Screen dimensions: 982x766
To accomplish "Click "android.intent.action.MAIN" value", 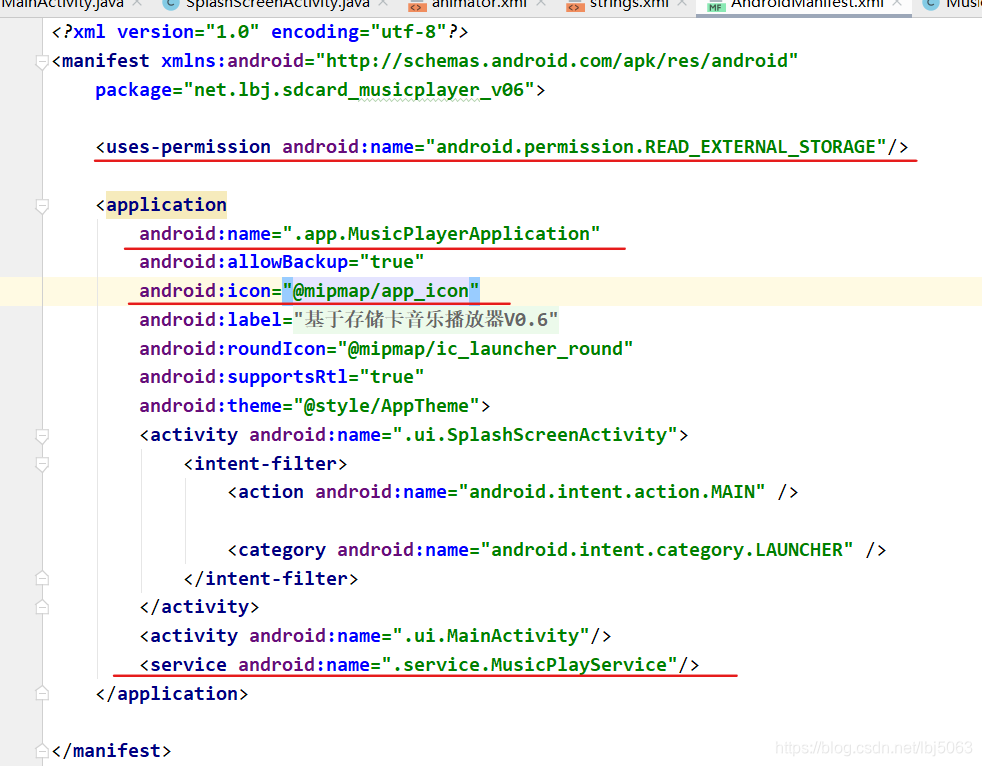I will 612,492.
